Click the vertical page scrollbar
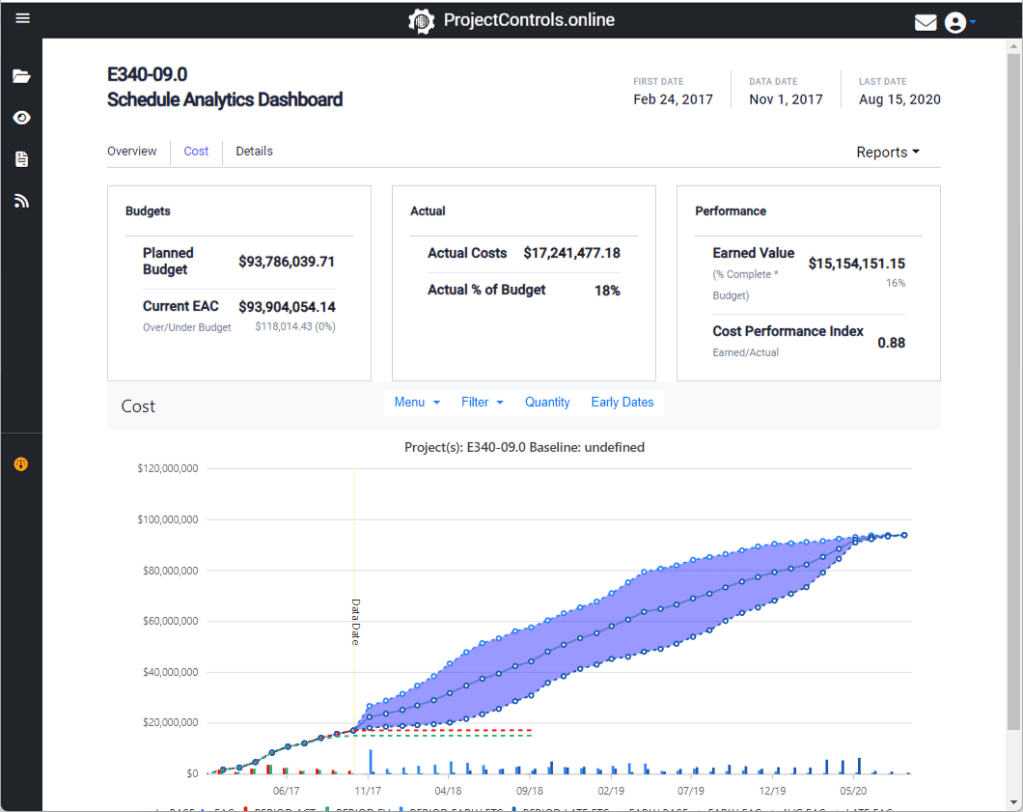Image resolution: width=1023 pixels, height=812 pixels. coord(1014,400)
